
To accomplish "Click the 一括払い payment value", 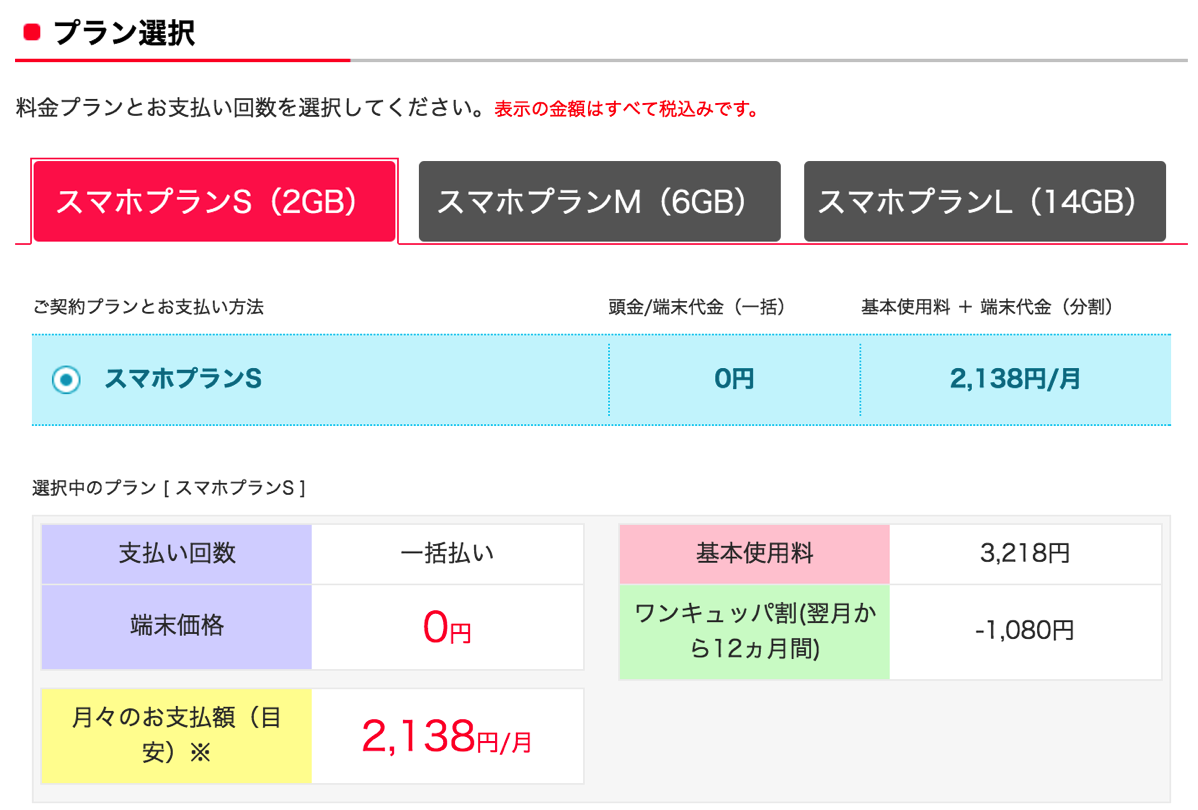I will pyautogui.click(x=447, y=554).
